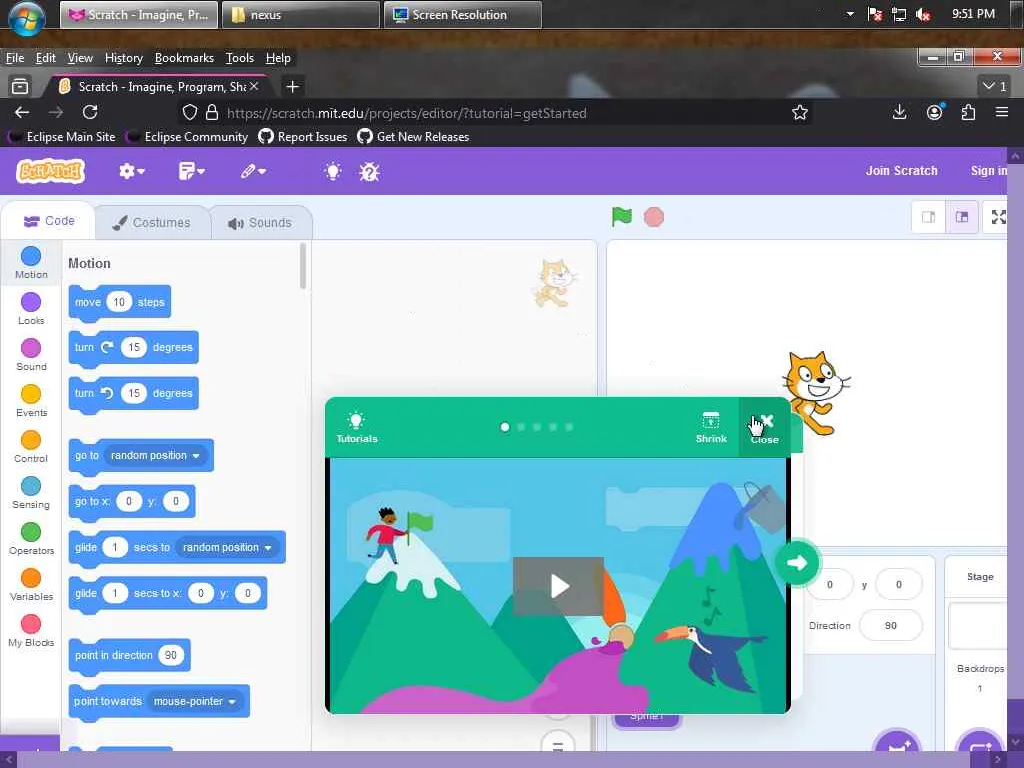
Task: Select the Events block category
Action: pos(31,400)
